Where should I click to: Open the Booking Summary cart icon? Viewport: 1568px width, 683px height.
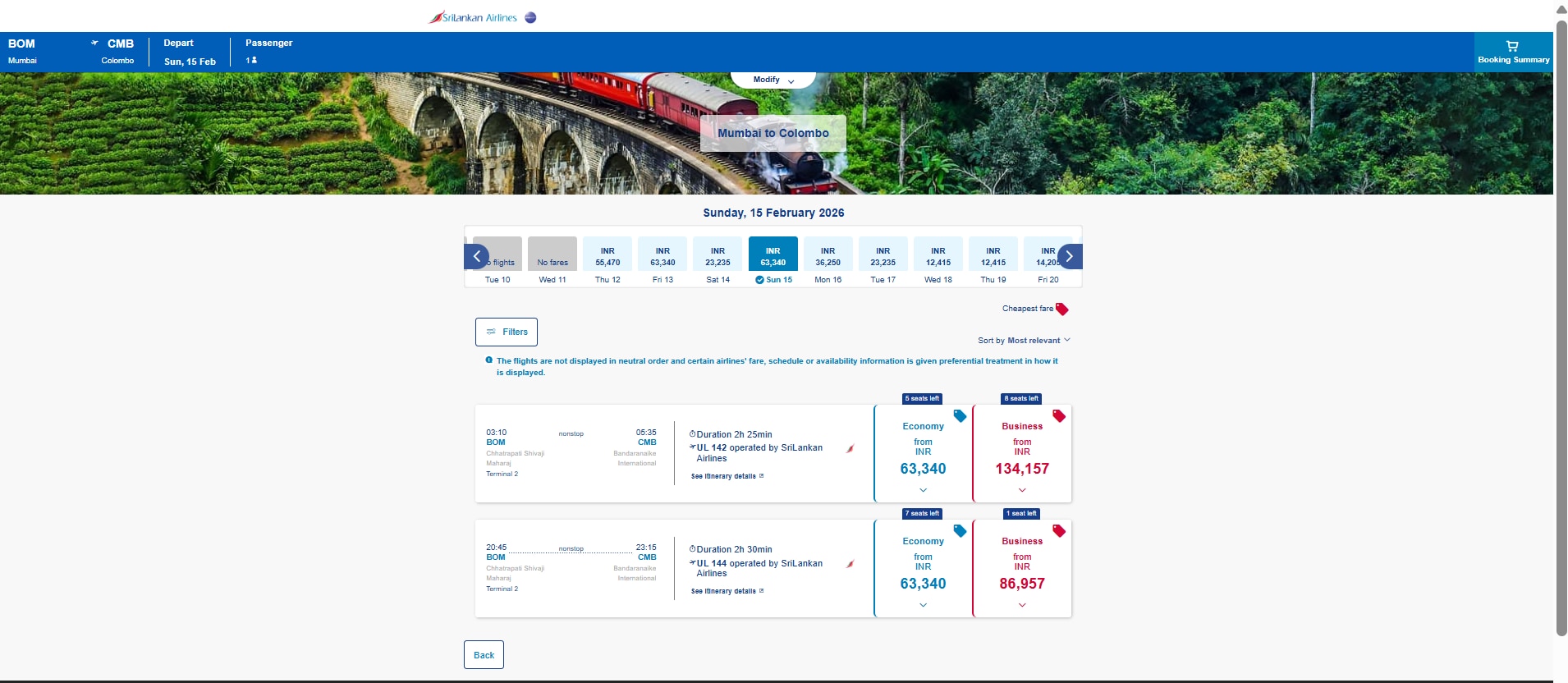pyautogui.click(x=1512, y=47)
